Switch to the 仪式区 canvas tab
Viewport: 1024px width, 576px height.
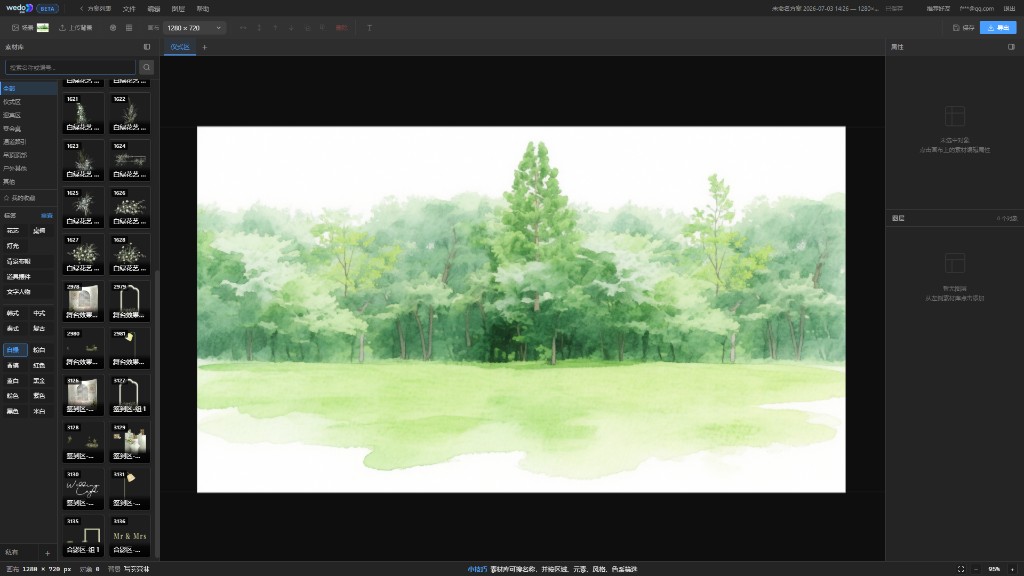pyautogui.click(x=180, y=47)
